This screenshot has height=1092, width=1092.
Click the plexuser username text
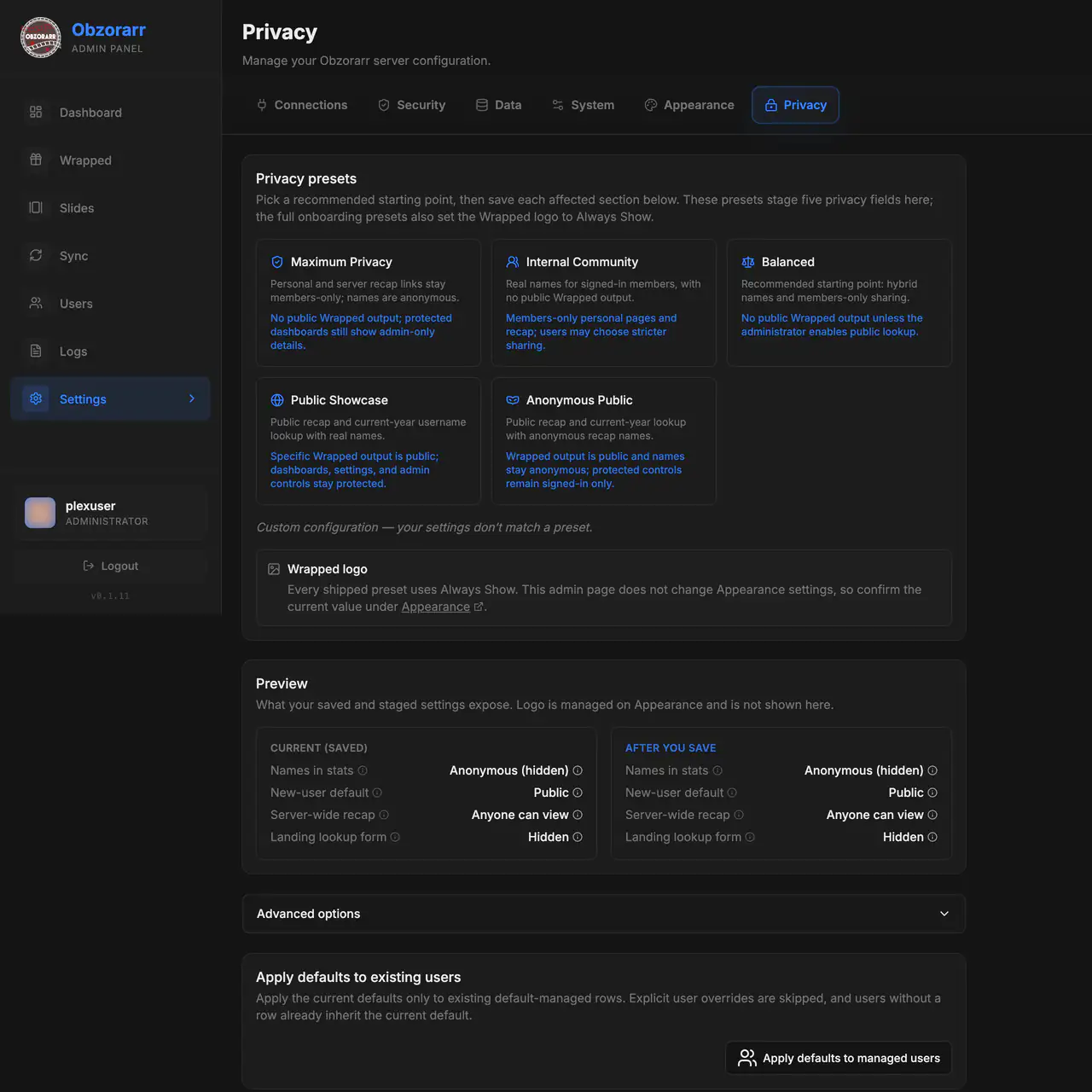(90, 506)
